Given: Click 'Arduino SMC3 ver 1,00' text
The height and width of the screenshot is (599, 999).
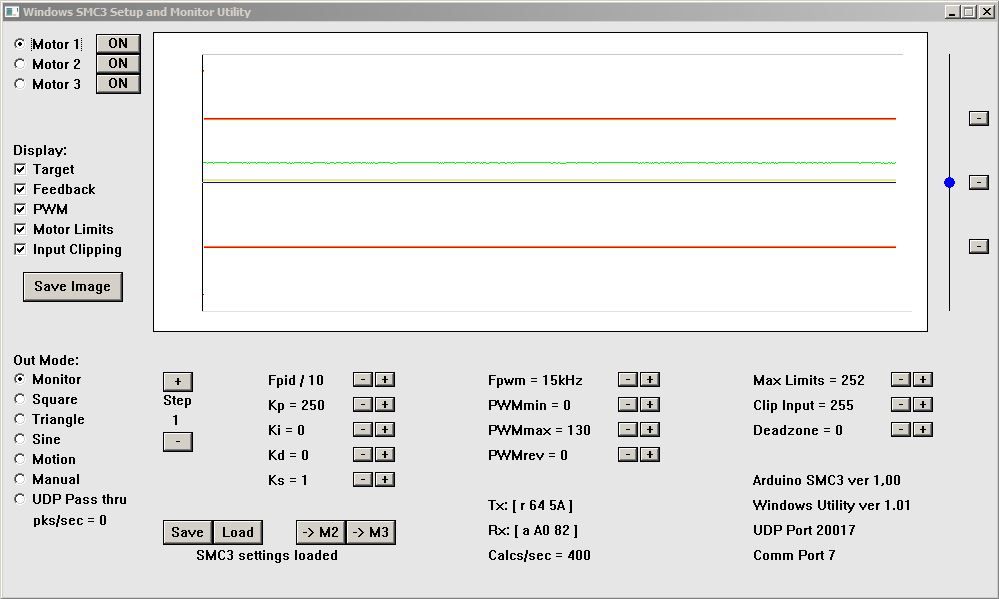Looking at the screenshot, I should tap(826, 480).
